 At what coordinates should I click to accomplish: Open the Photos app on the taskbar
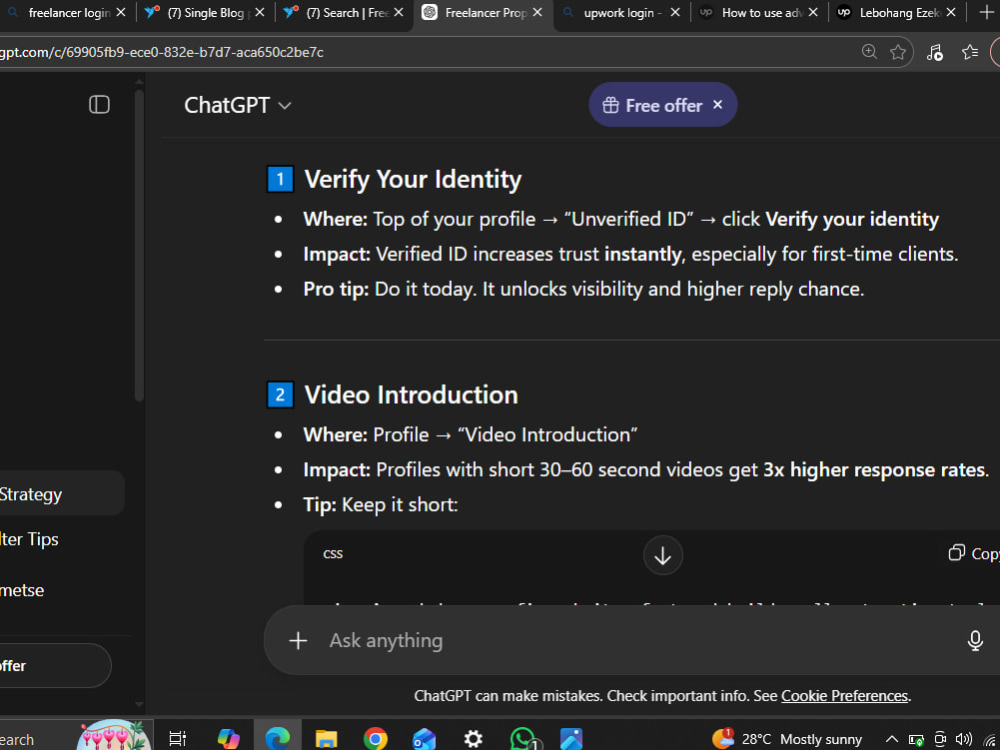click(571, 739)
